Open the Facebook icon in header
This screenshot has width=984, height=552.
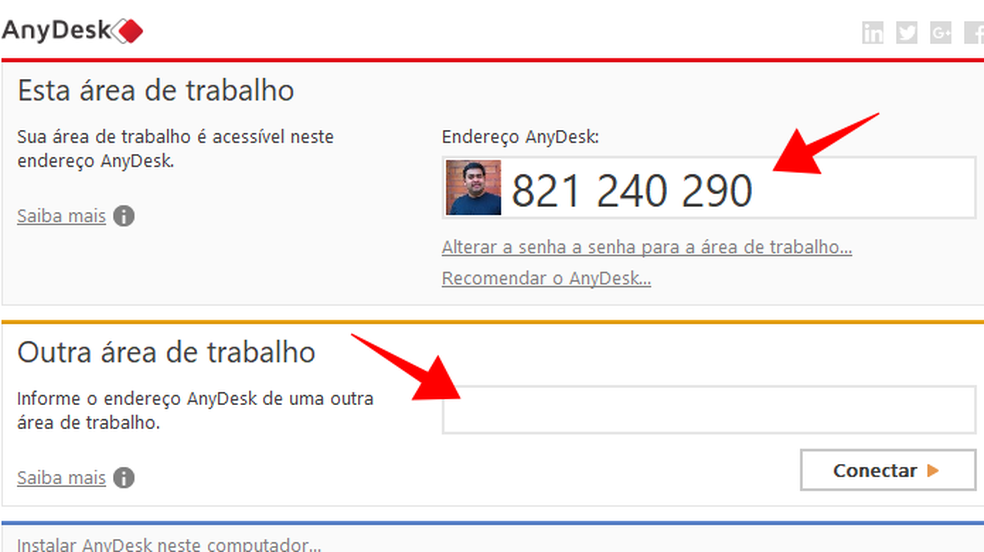point(974,33)
